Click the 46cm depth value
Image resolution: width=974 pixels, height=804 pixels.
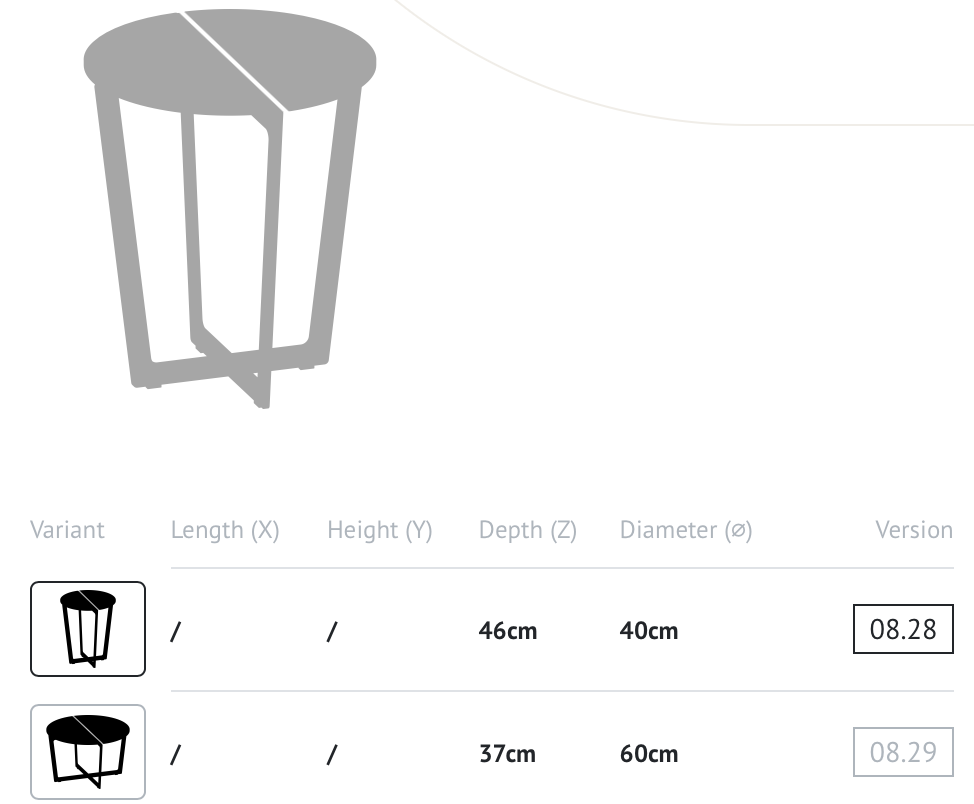tap(507, 631)
